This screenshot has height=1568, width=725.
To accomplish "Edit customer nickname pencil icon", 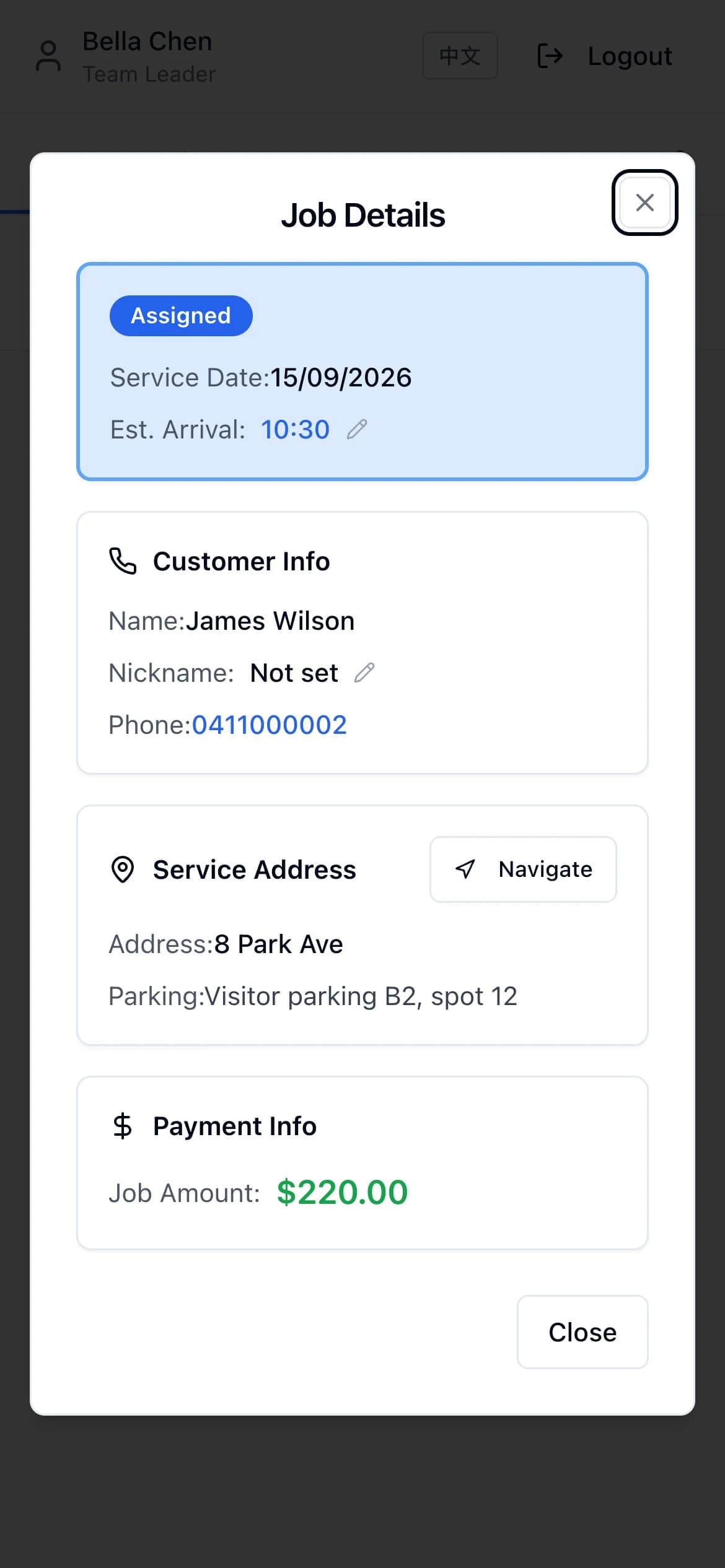I will [364, 673].
